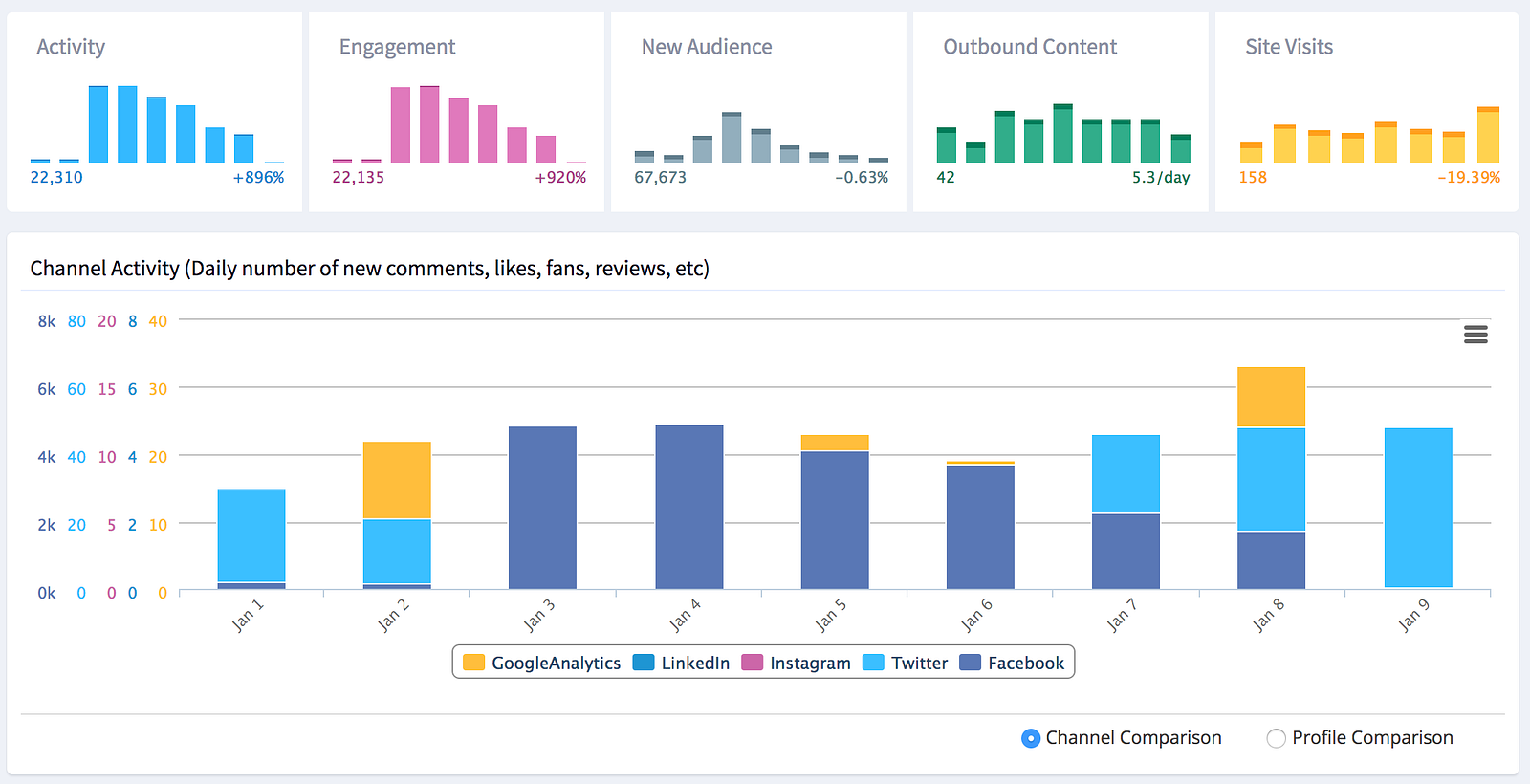Open the chart hamburger menu icon
1530x784 pixels.
click(1475, 335)
